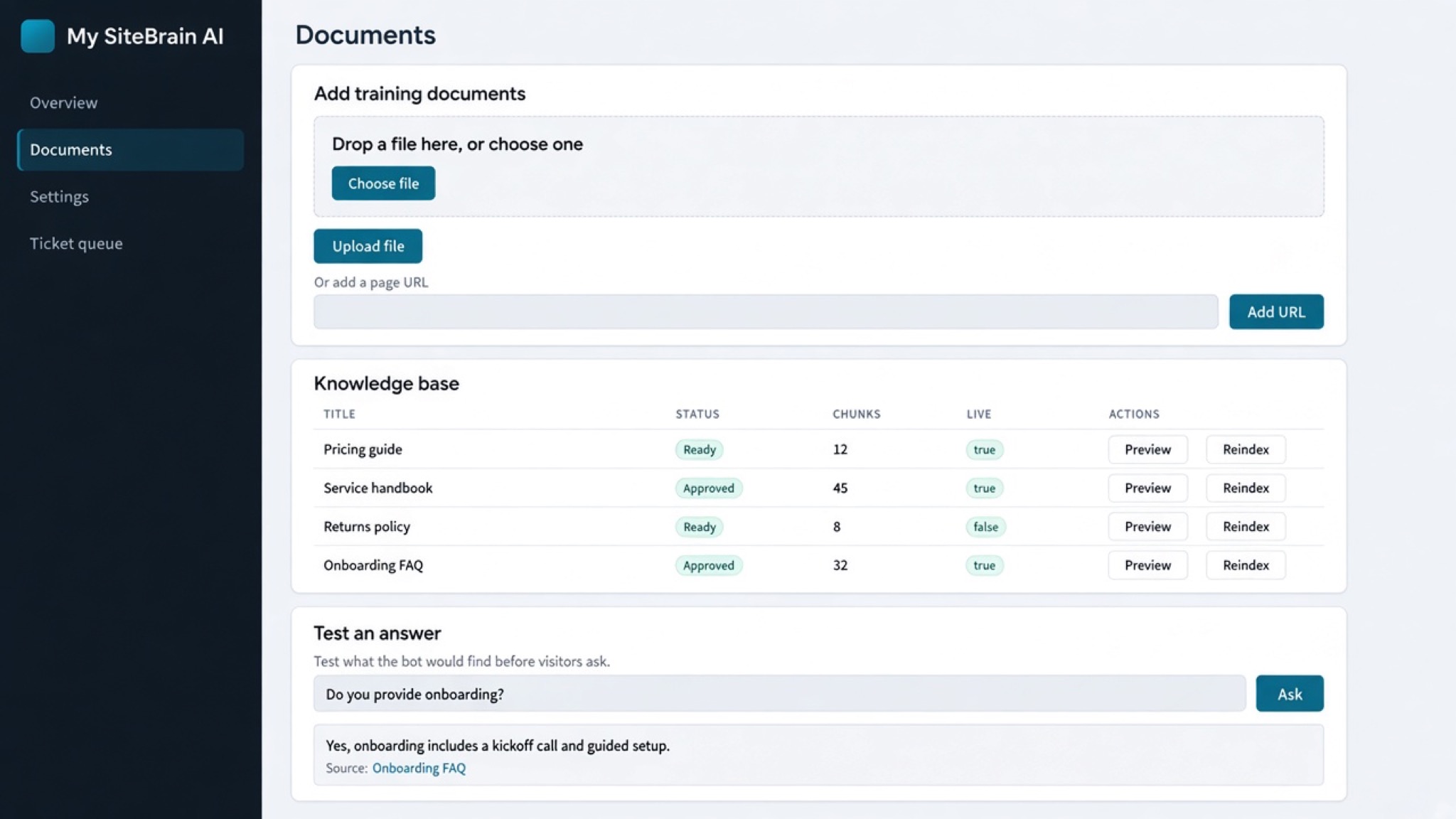Open the Overview section in sidebar

tap(63, 102)
